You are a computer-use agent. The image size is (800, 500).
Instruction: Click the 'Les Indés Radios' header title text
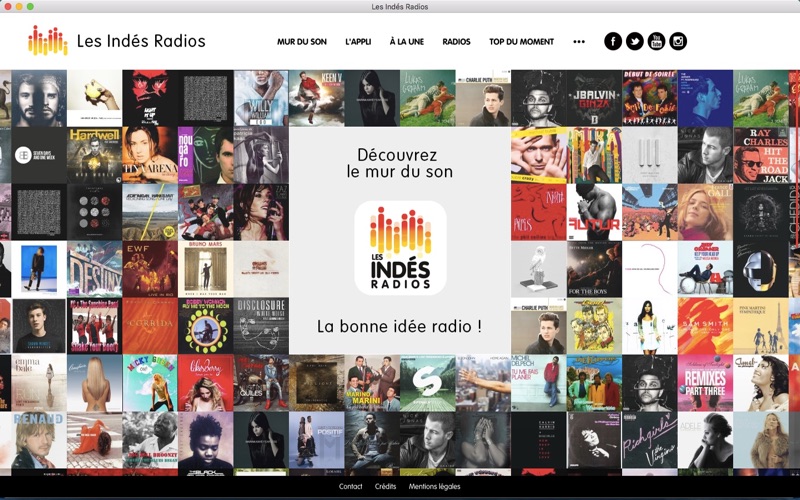[141, 41]
